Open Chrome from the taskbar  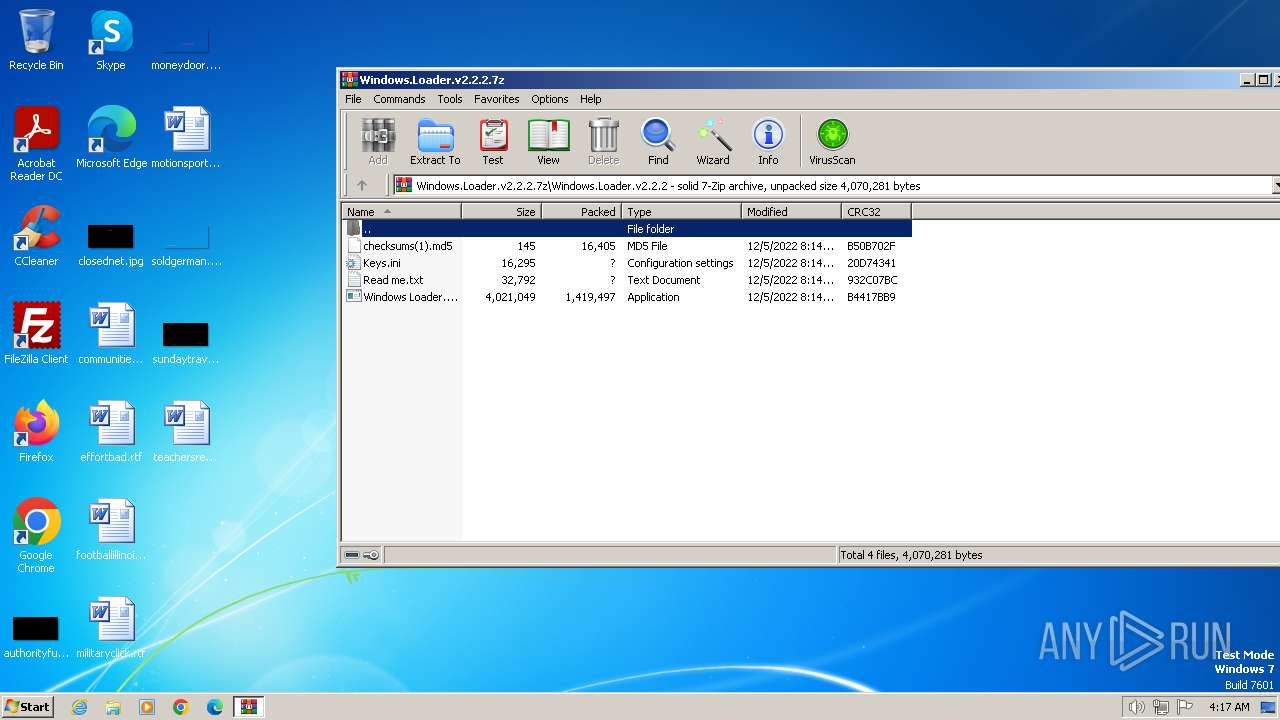(x=181, y=707)
